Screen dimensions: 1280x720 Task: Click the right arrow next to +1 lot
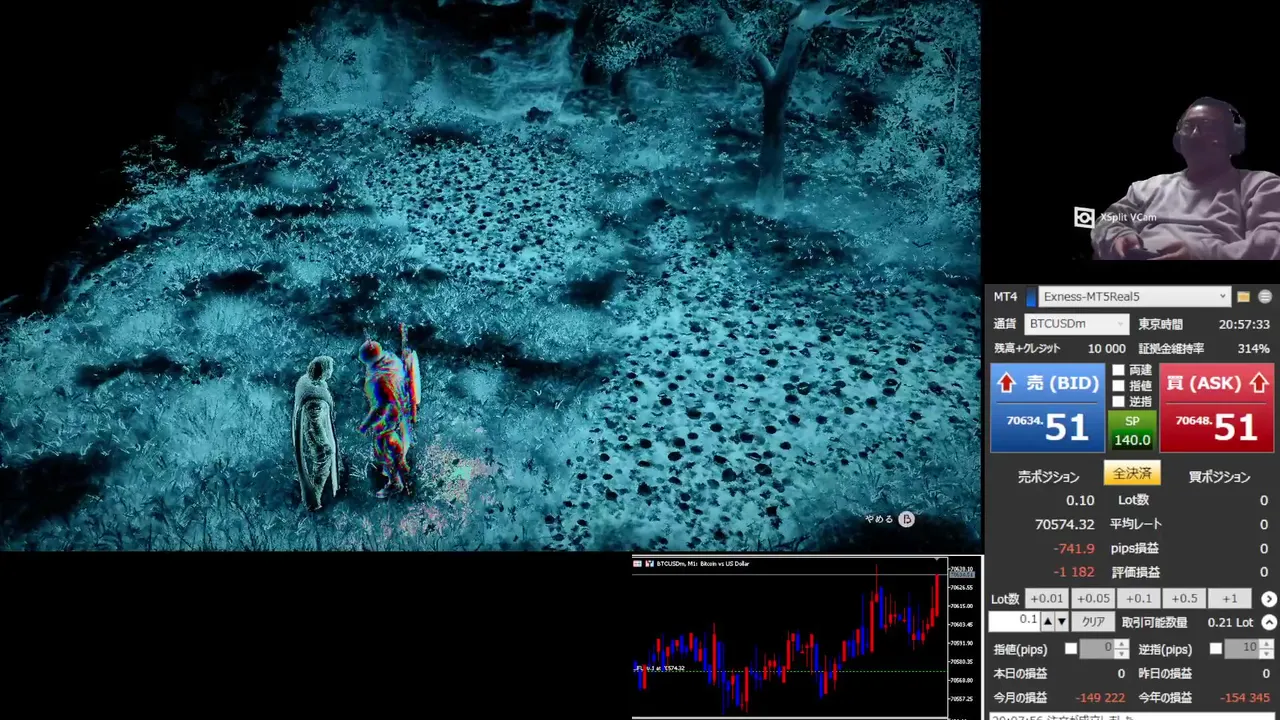[x=1269, y=599]
